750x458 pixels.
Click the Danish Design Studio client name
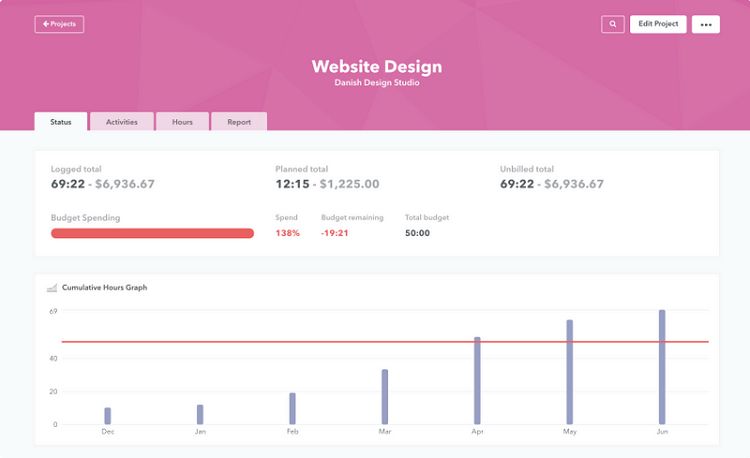point(377,83)
